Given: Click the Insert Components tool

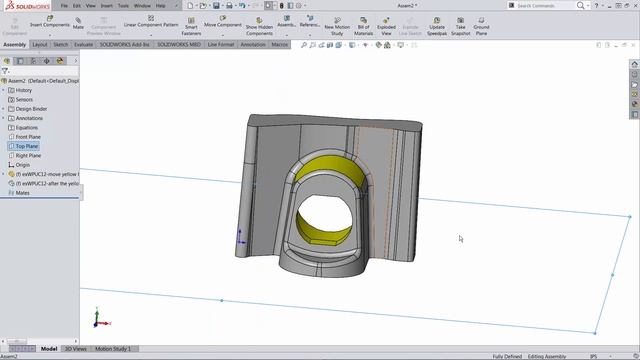Looking at the screenshot, I should point(50,22).
